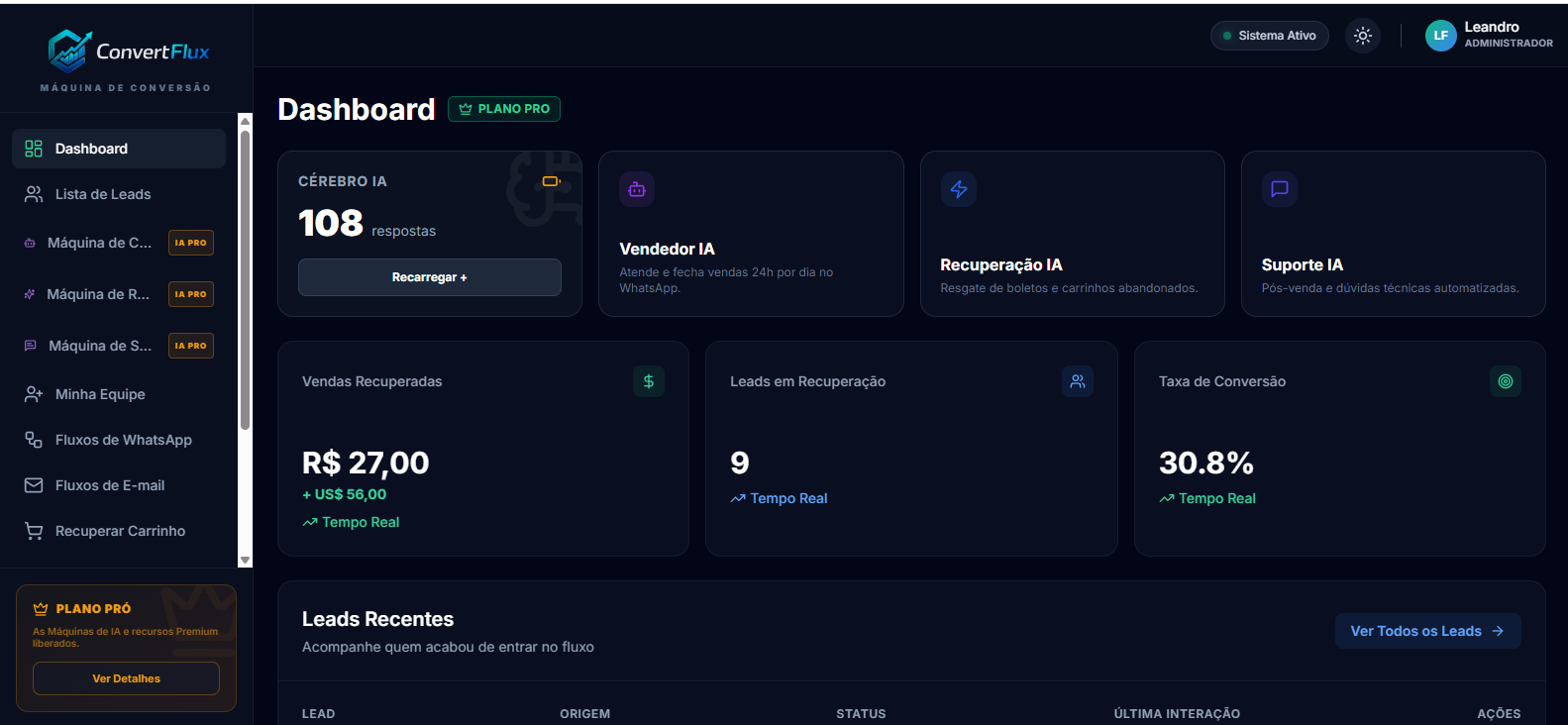Click the IA PRO badge beside Máquina de R...
Viewport: 1568px width, 725px height.
point(191,294)
